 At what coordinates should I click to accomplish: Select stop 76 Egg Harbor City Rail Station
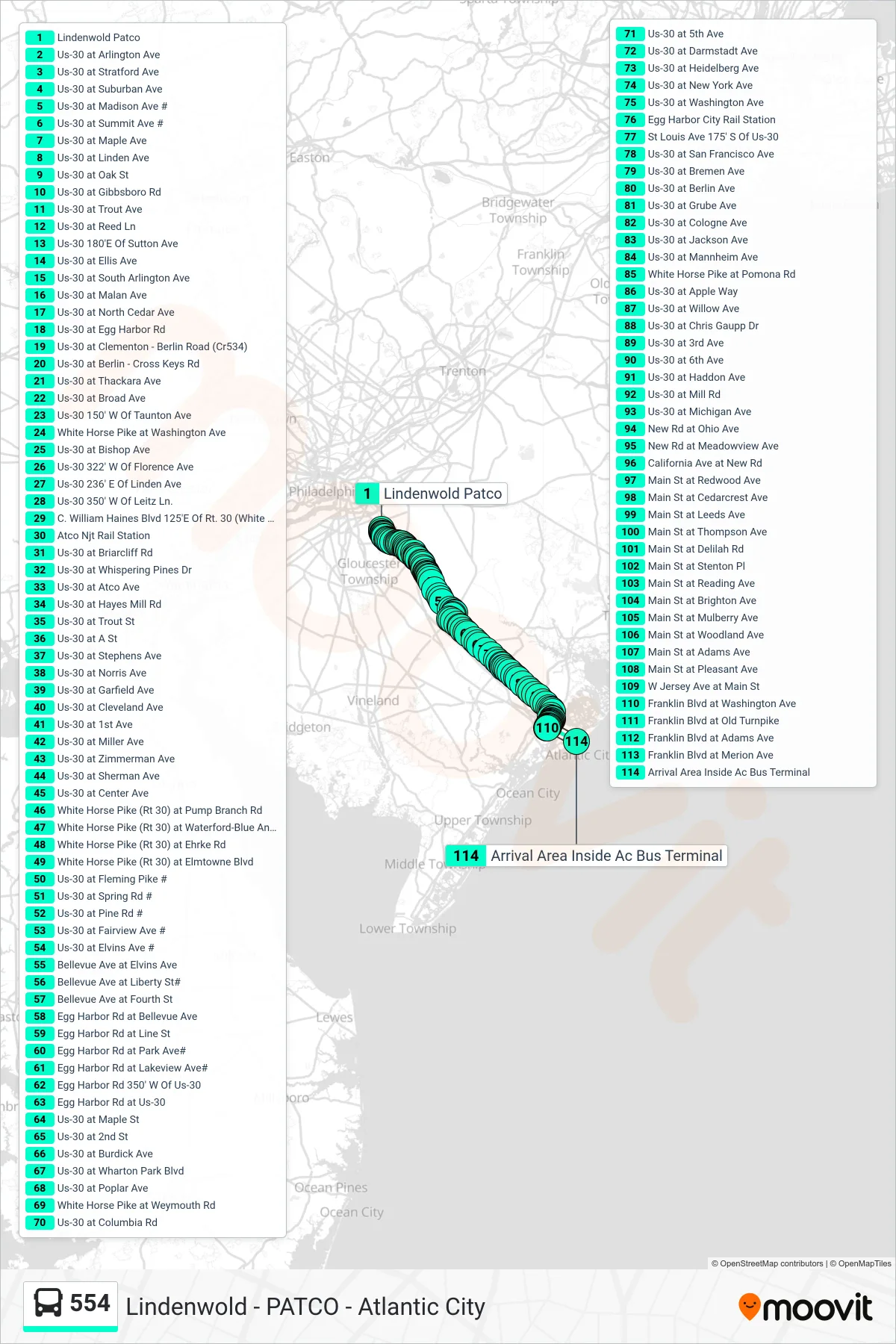[697, 119]
